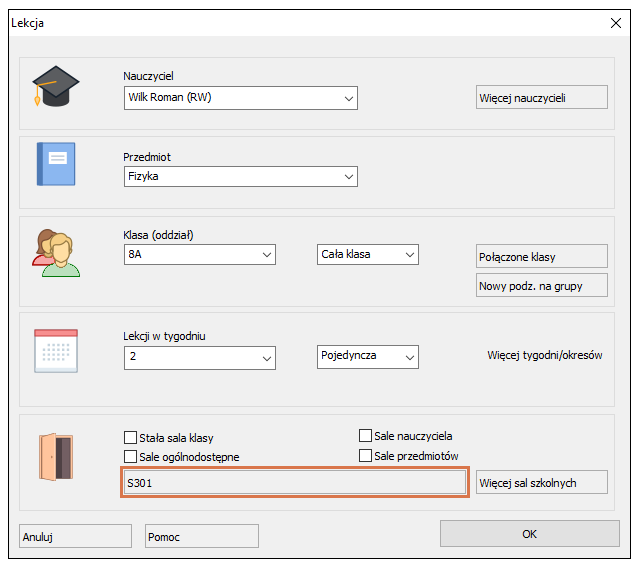
Task: Enable the Stała sala klasy checkbox
Action: (130, 438)
